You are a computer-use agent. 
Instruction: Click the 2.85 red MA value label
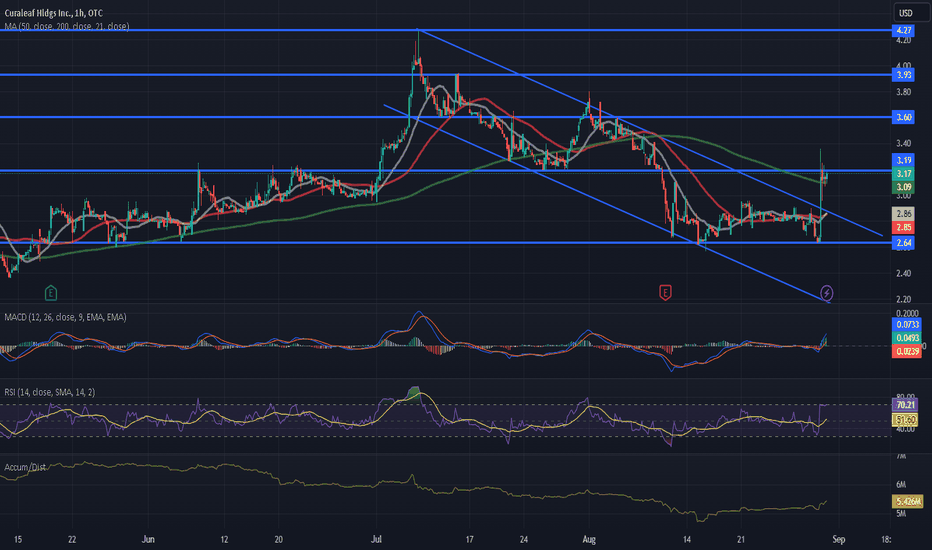click(903, 227)
